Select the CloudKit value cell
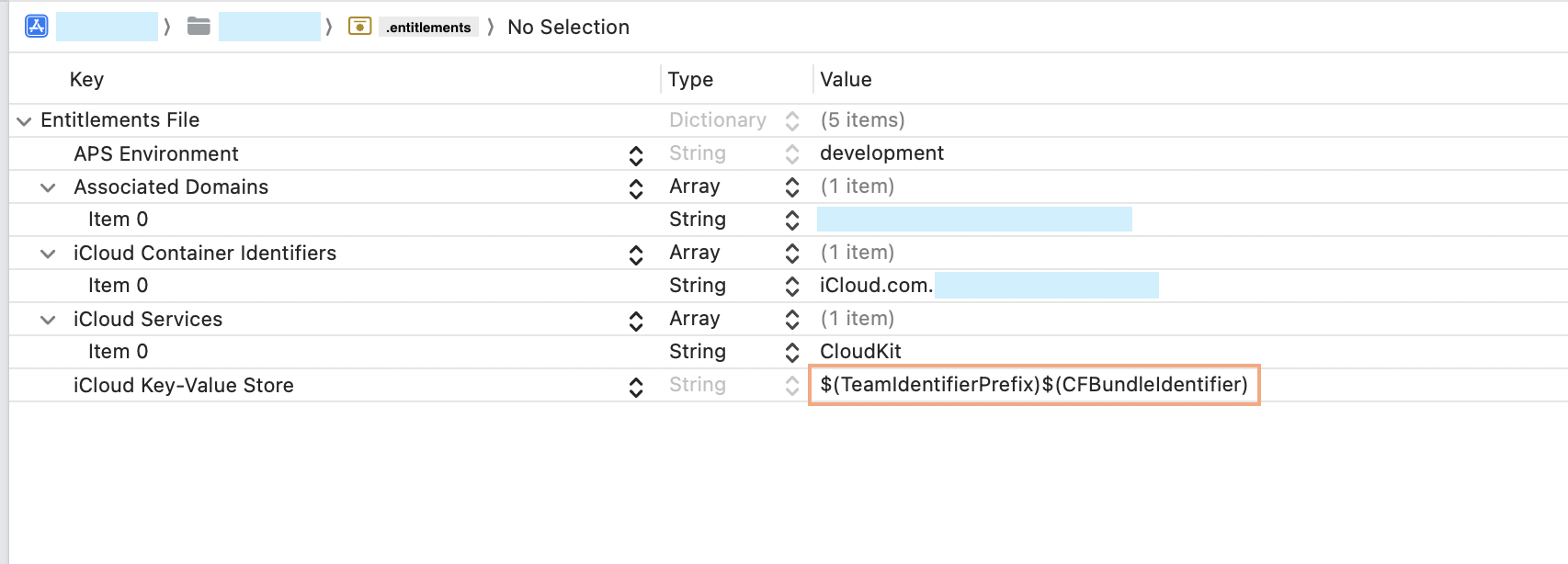The width and height of the screenshot is (1568, 564). pos(860,352)
